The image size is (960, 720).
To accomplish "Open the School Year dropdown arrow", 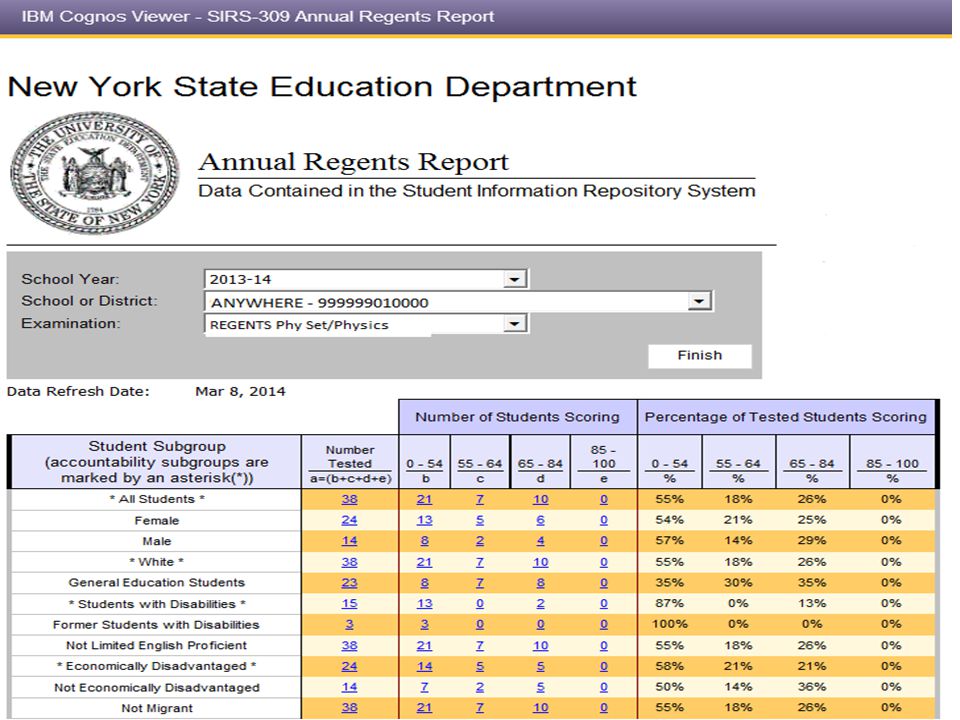I will tap(514, 279).
